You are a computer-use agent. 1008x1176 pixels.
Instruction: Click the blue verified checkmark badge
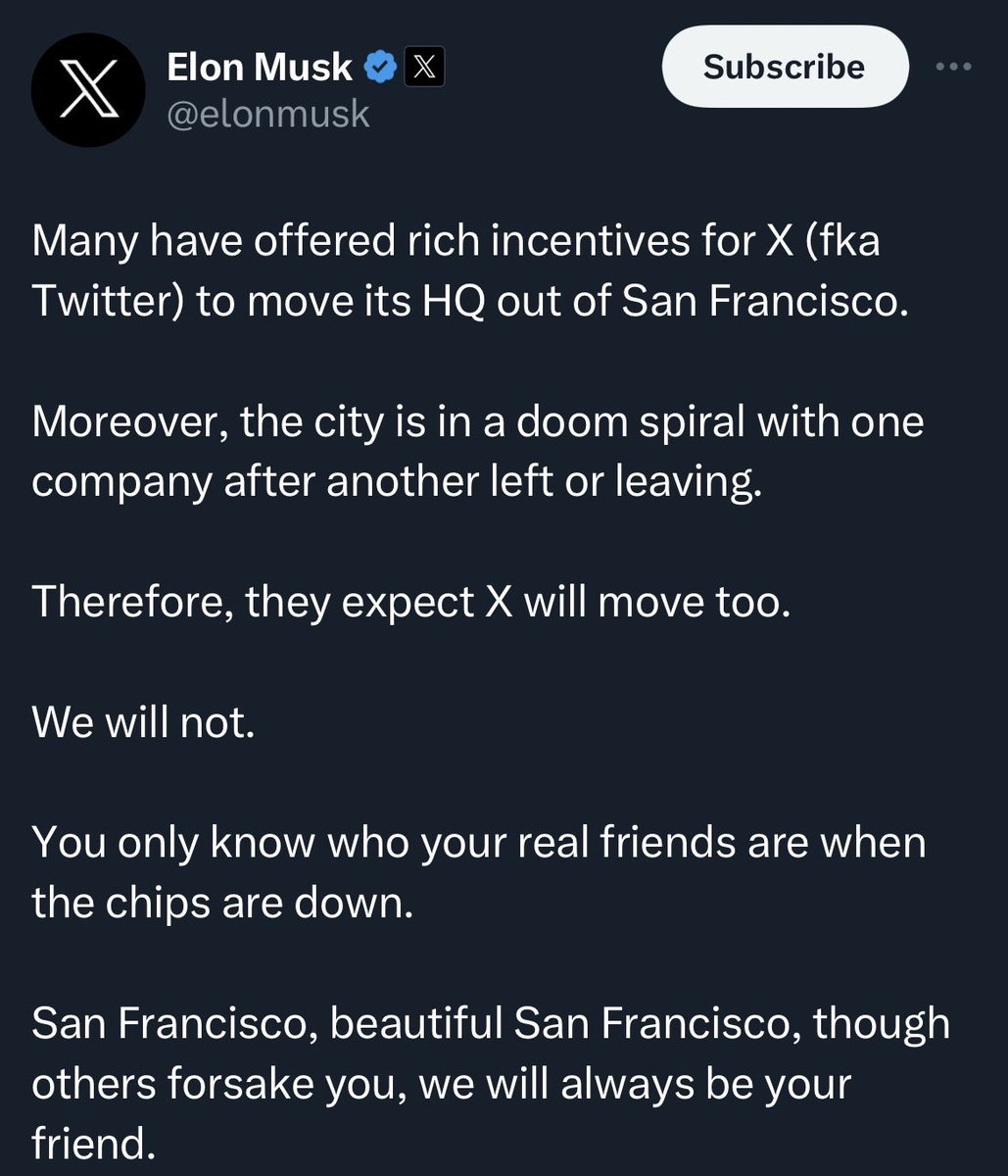point(379,68)
